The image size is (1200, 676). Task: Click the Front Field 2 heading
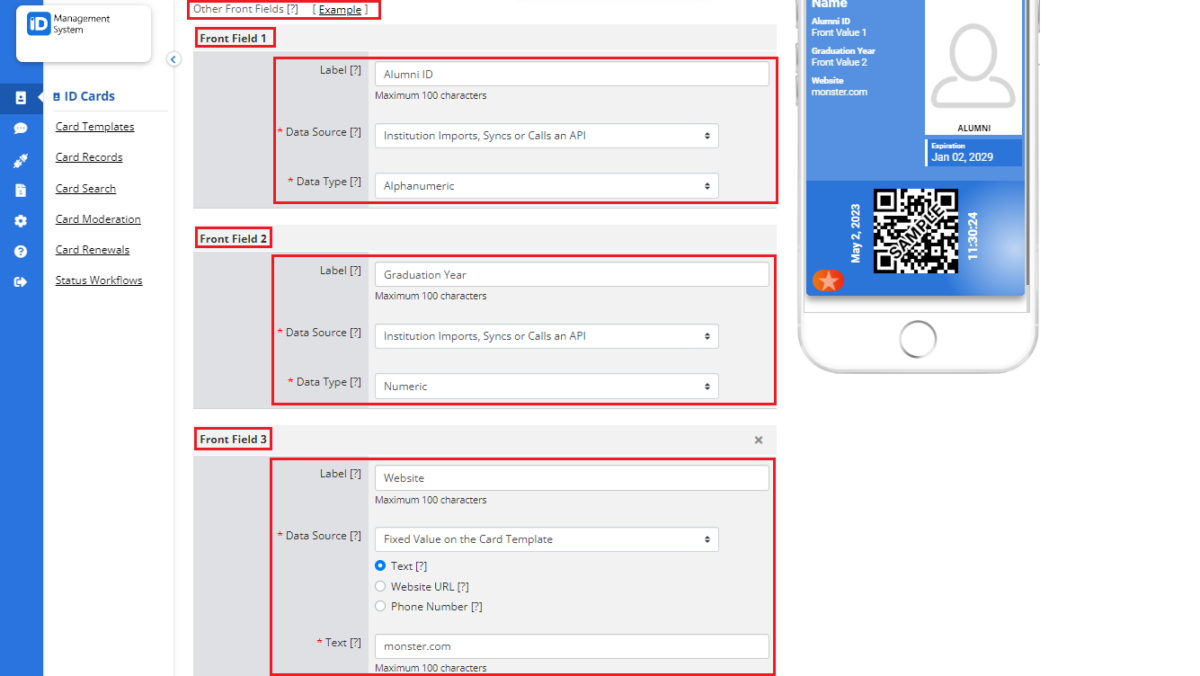(x=234, y=239)
